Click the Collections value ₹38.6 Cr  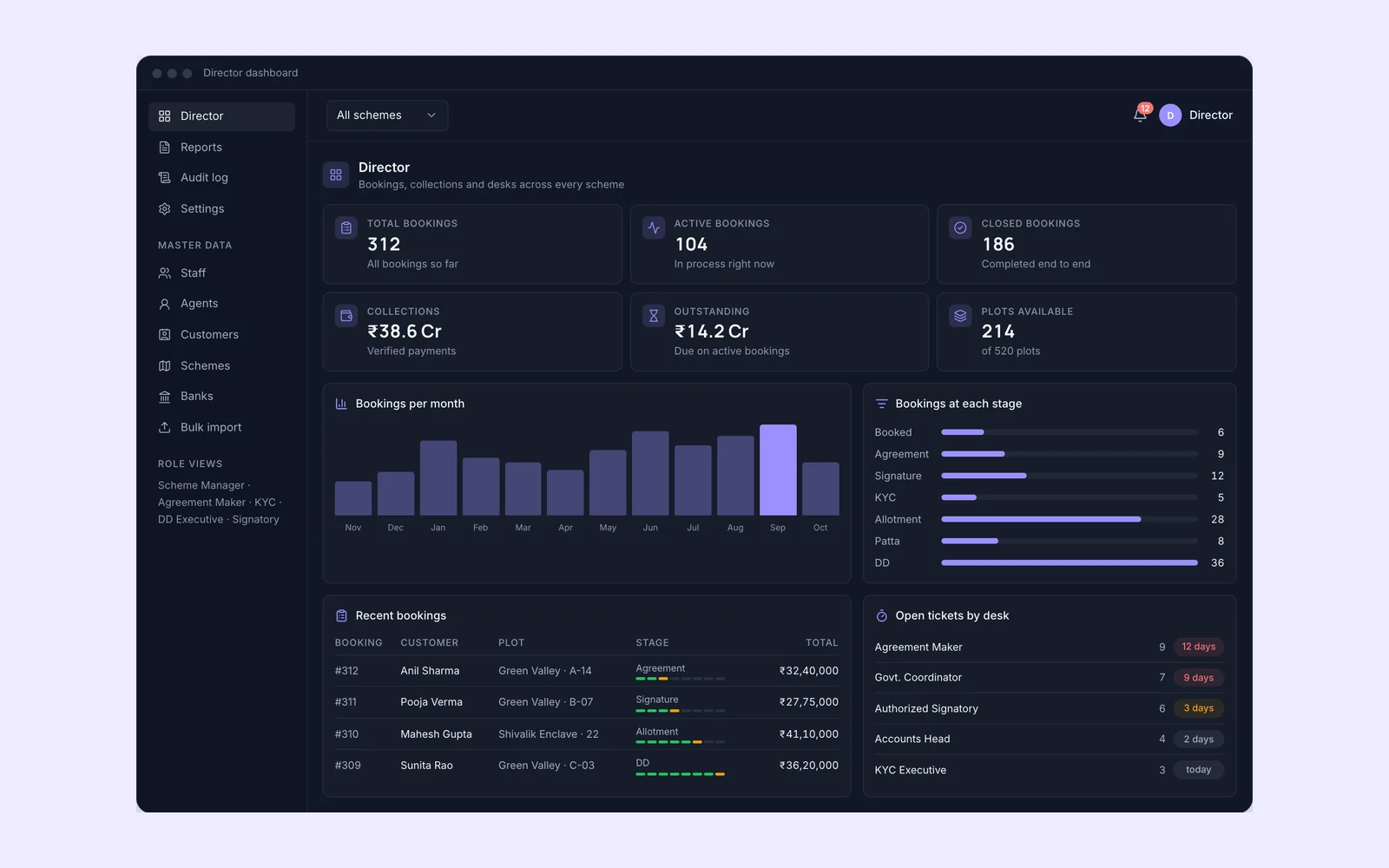(405, 332)
